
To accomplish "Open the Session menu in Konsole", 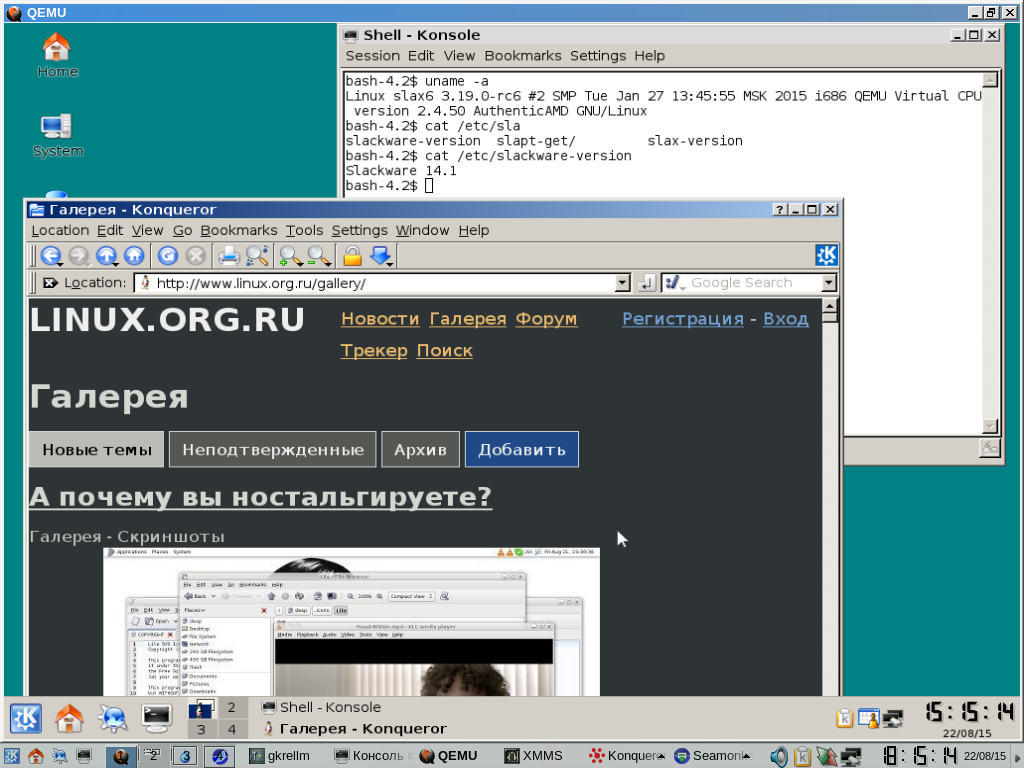I will [x=372, y=56].
